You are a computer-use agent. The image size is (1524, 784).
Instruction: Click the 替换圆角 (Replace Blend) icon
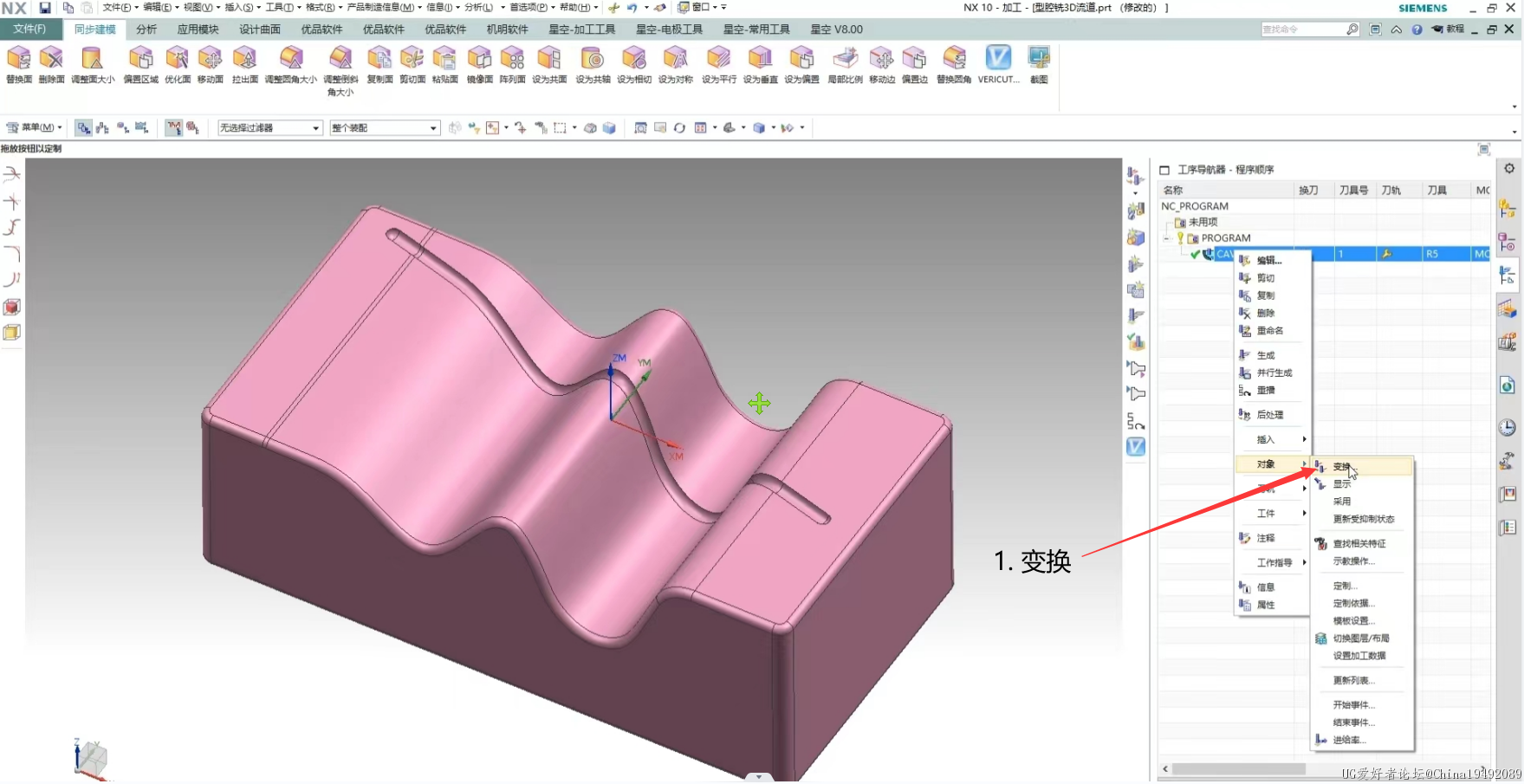[x=954, y=65]
